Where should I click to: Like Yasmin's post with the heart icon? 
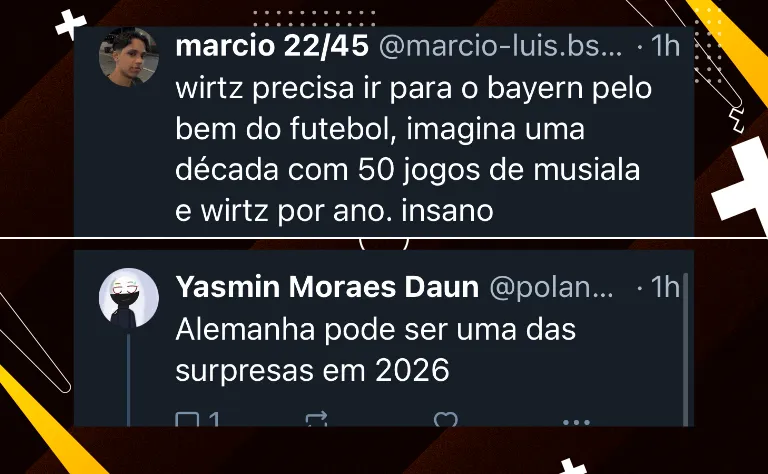pyautogui.click(x=445, y=420)
